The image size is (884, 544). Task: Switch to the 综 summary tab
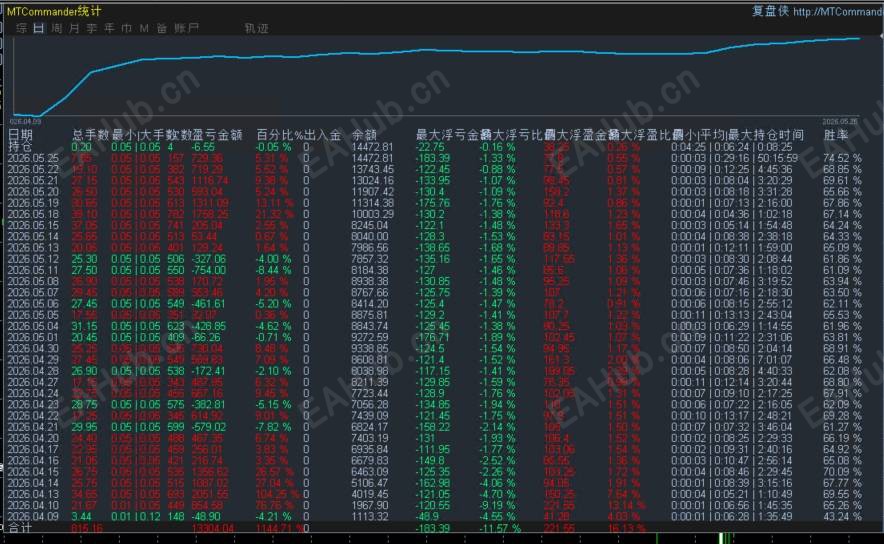21,28
